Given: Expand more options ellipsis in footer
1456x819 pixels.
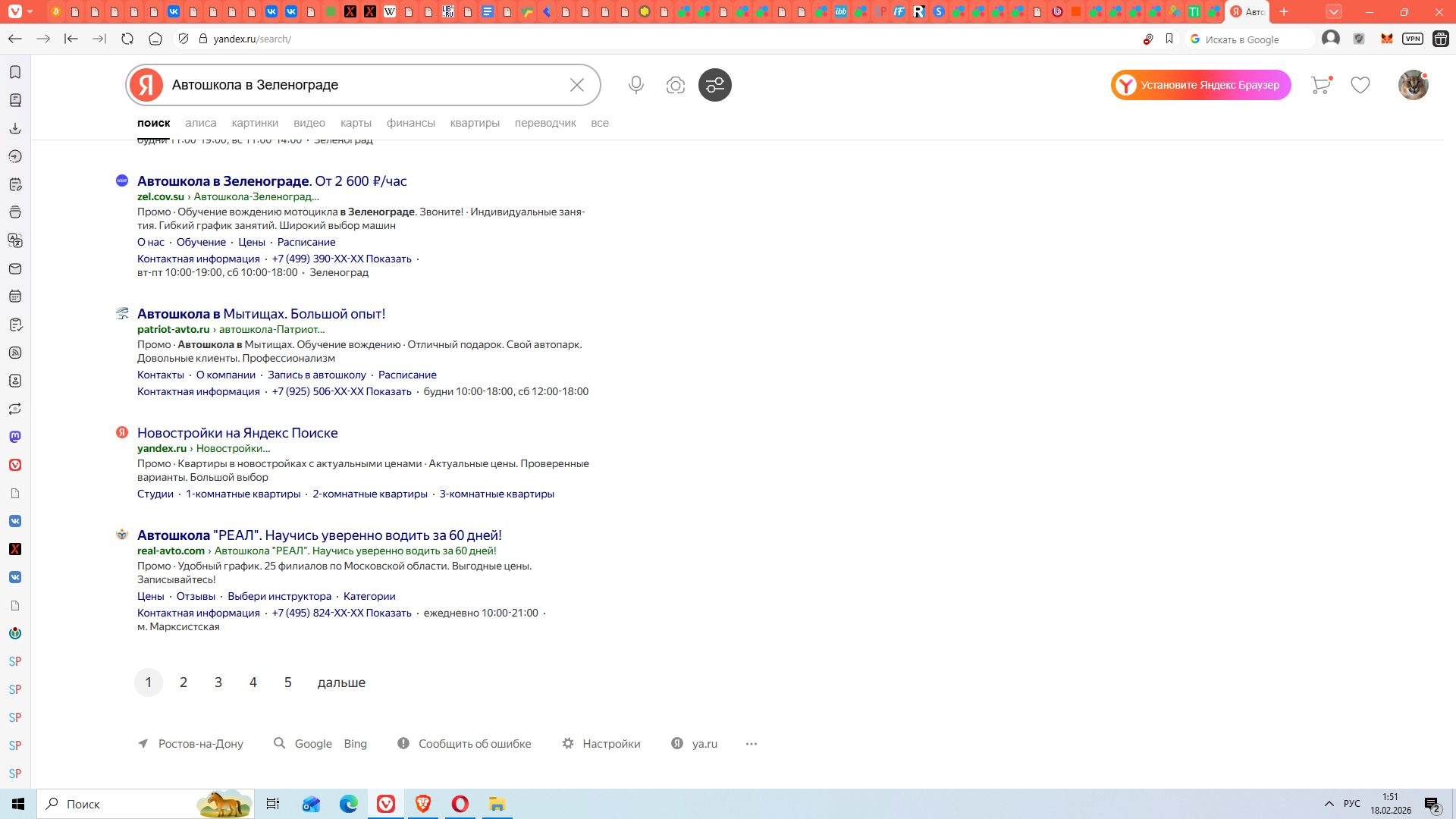Looking at the screenshot, I should [751, 744].
